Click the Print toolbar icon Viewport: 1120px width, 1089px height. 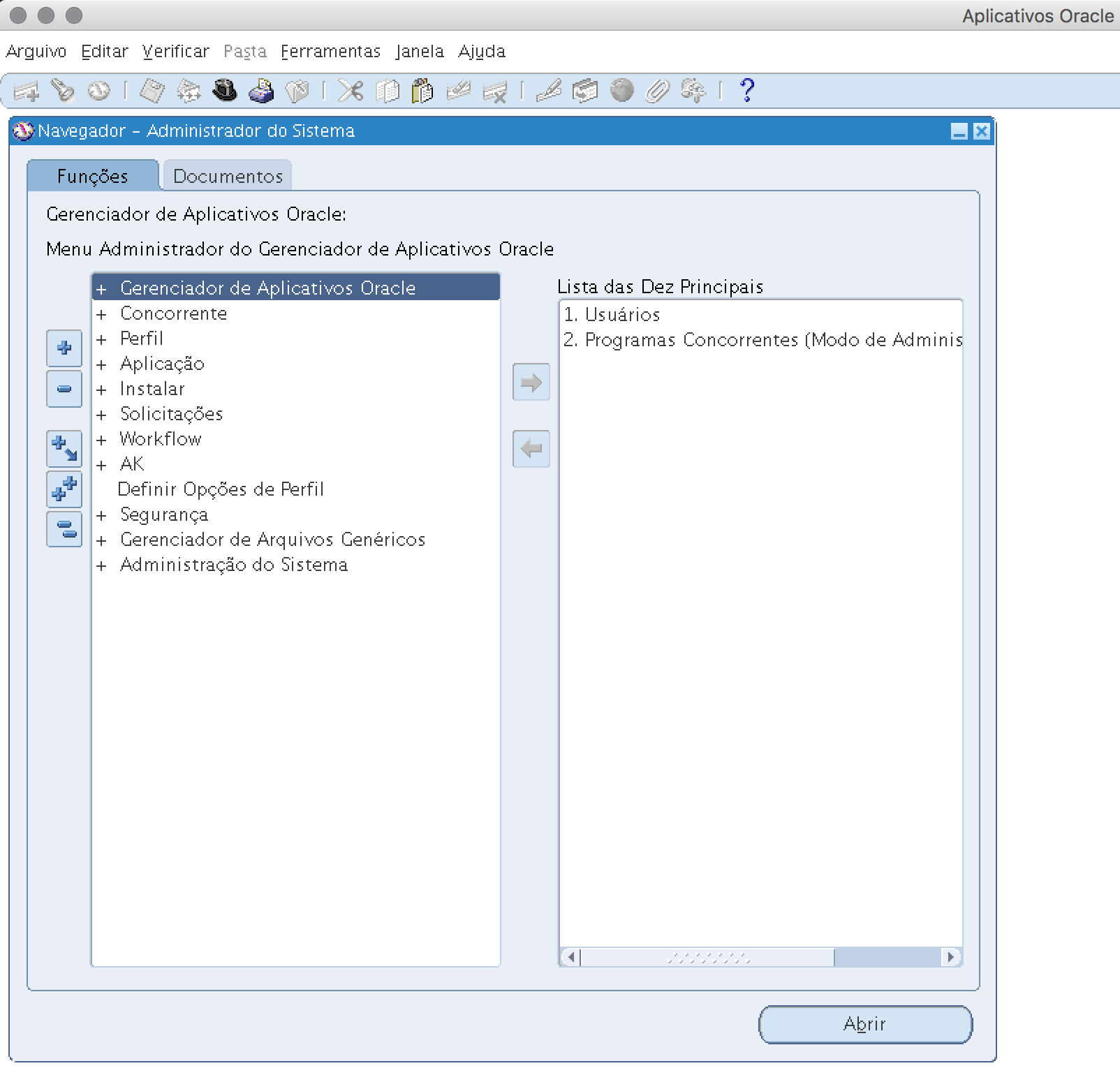pos(261,91)
